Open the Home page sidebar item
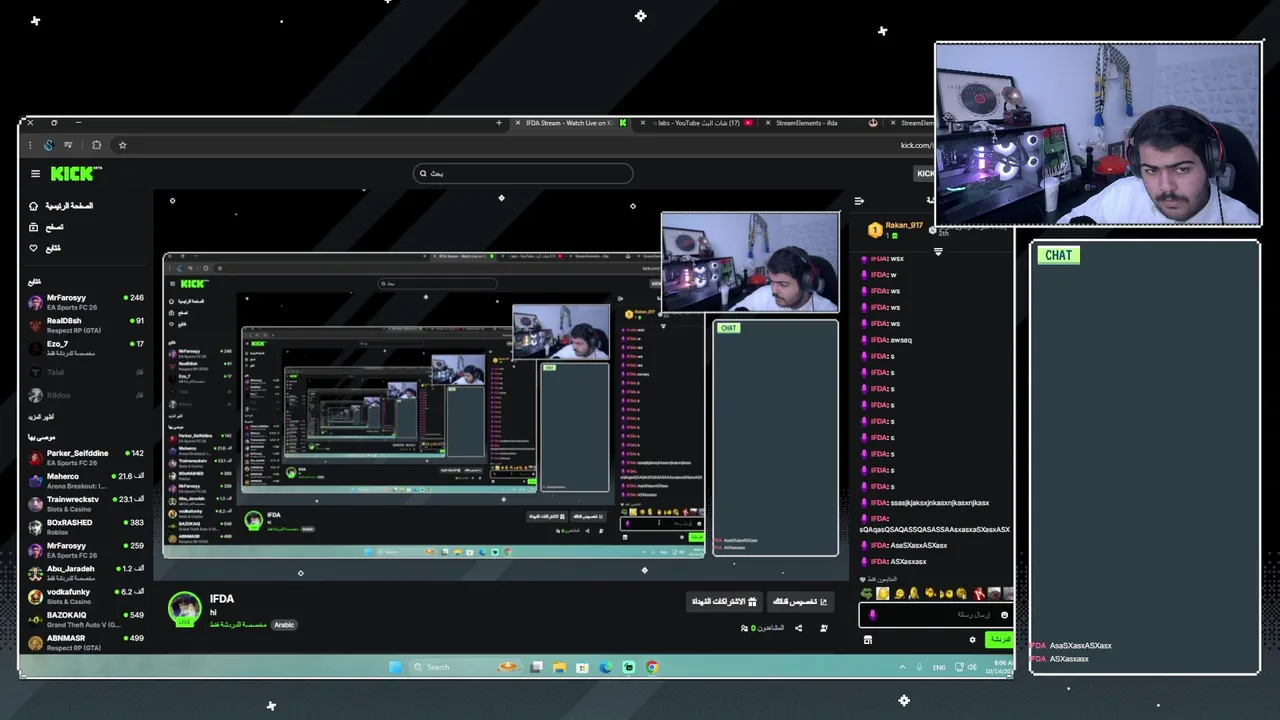The image size is (1280, 720). [60, 206]
